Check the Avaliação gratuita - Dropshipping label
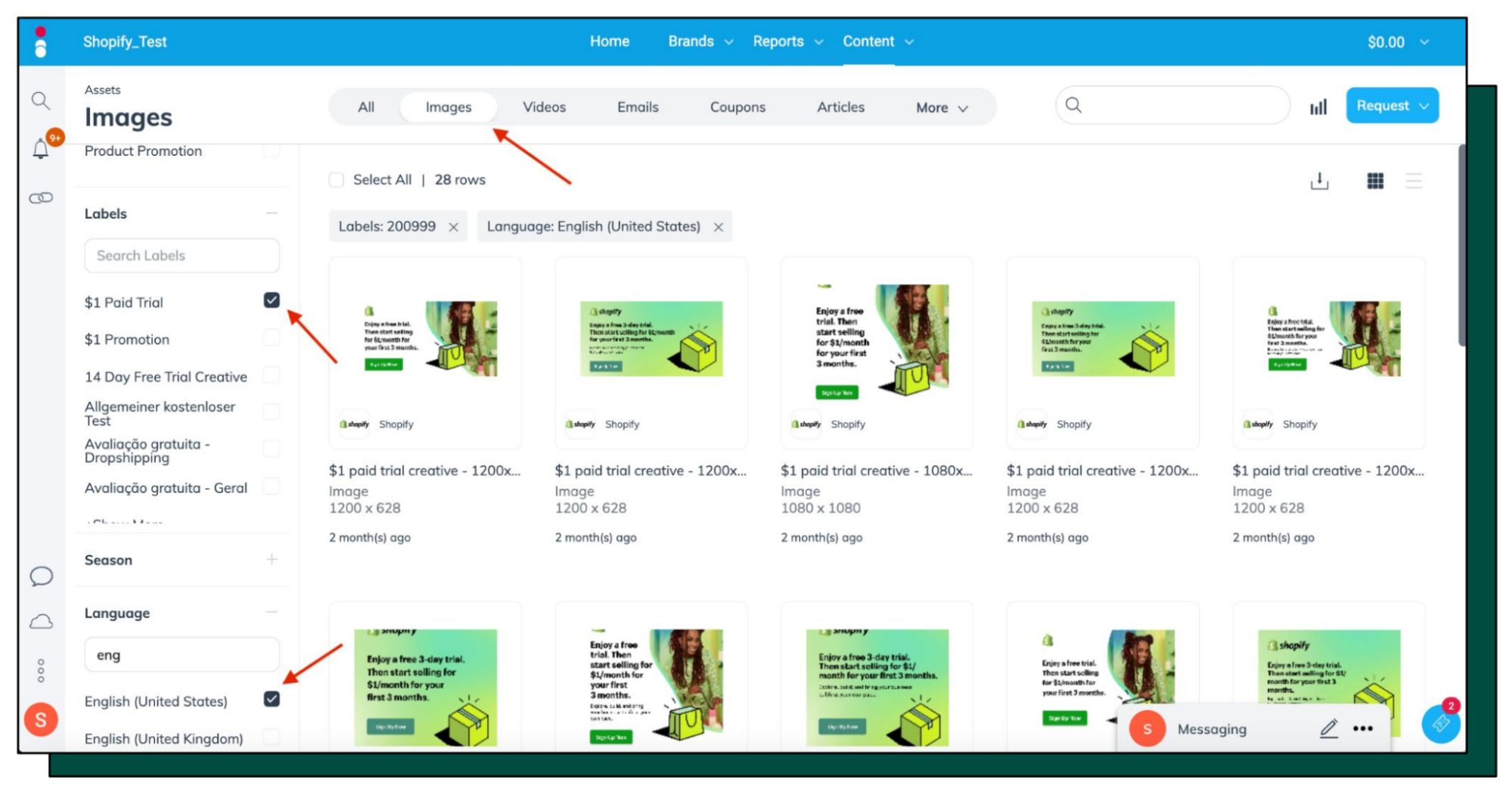 pos(272,449)
